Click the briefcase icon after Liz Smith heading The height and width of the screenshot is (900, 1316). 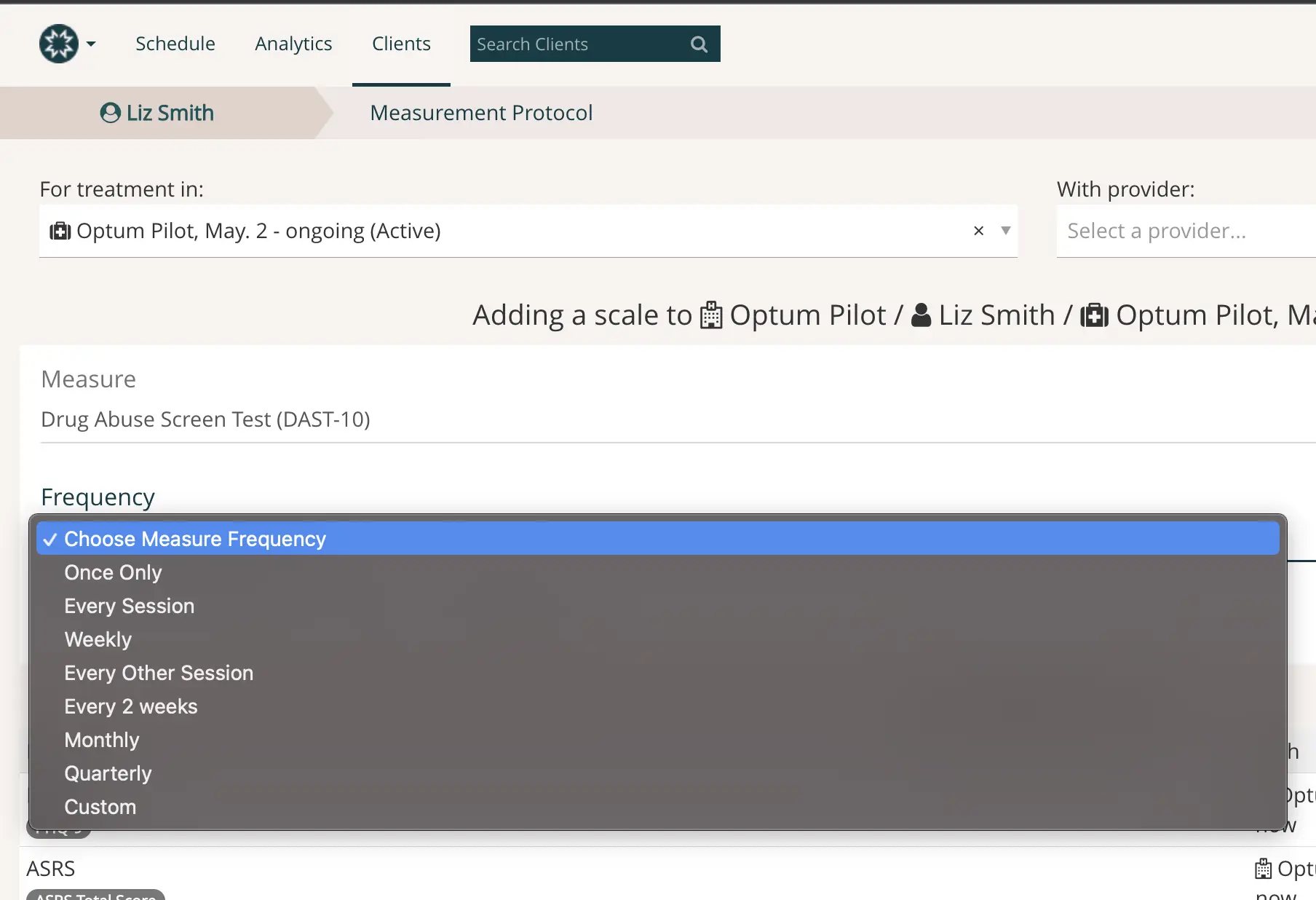(1095, 315)
